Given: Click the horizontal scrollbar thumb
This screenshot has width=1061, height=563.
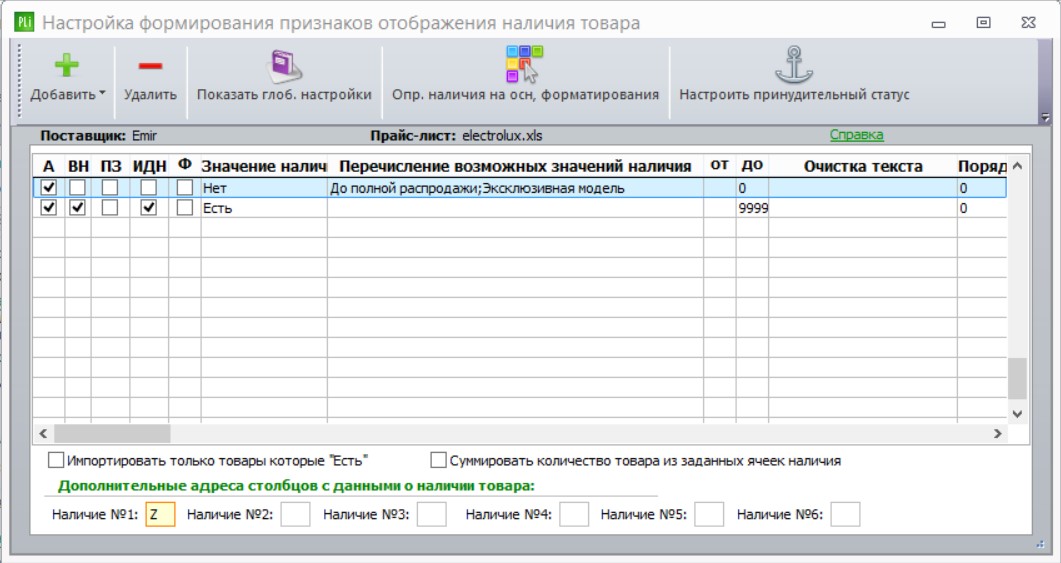Looking at the screenshot, I should coord(112,433).
